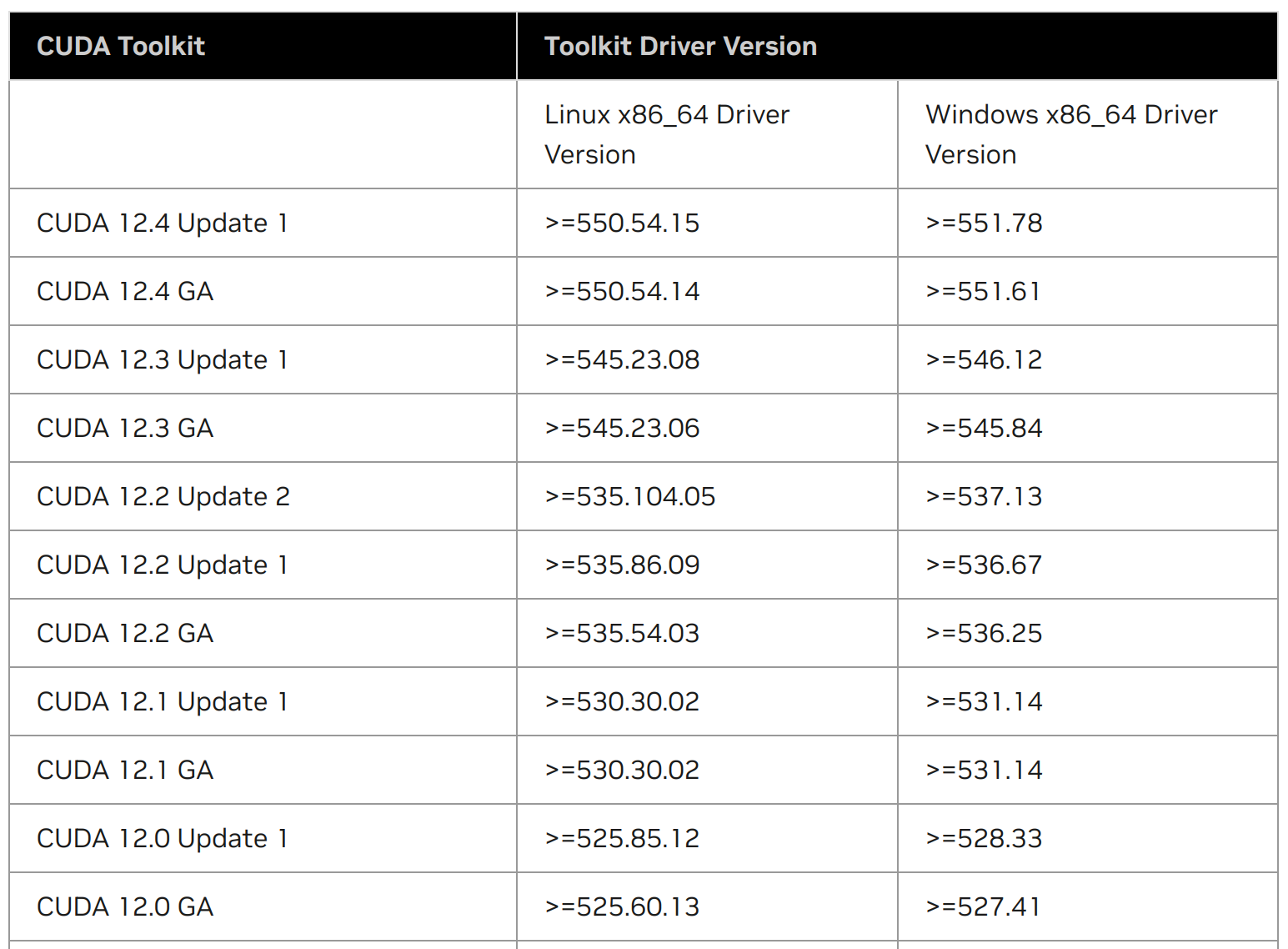Click the Windows value '>=551.61'
1288x949 pixels.
click(984, 291)
